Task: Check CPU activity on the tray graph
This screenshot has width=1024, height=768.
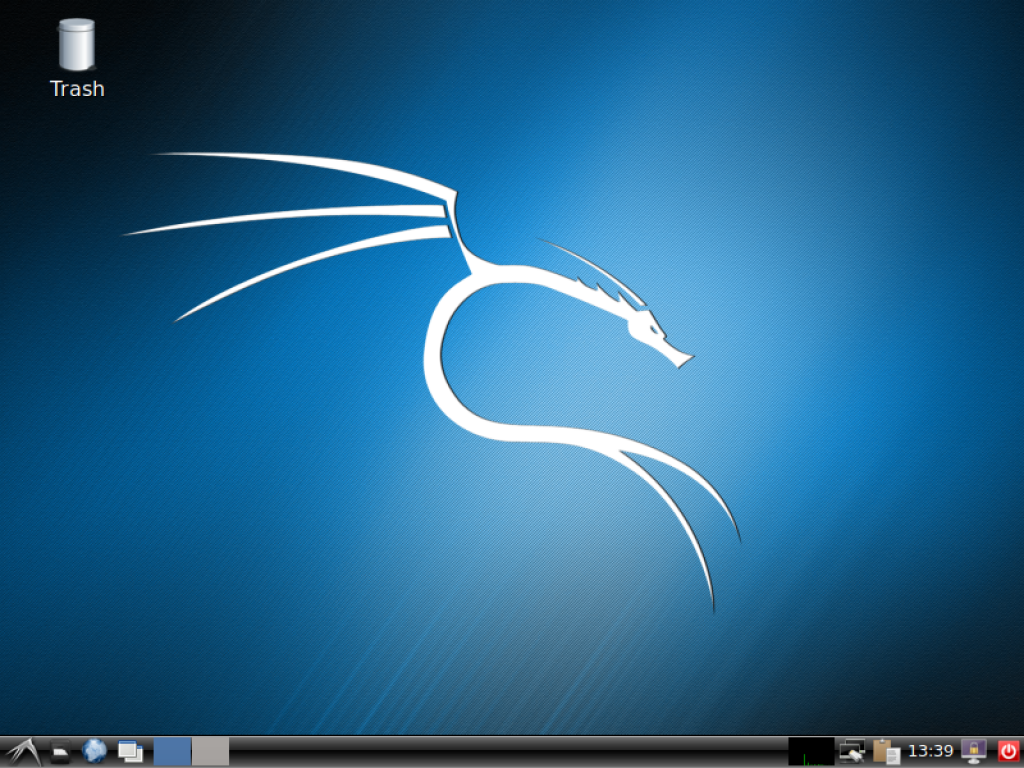Action: (x=812, y=751)
